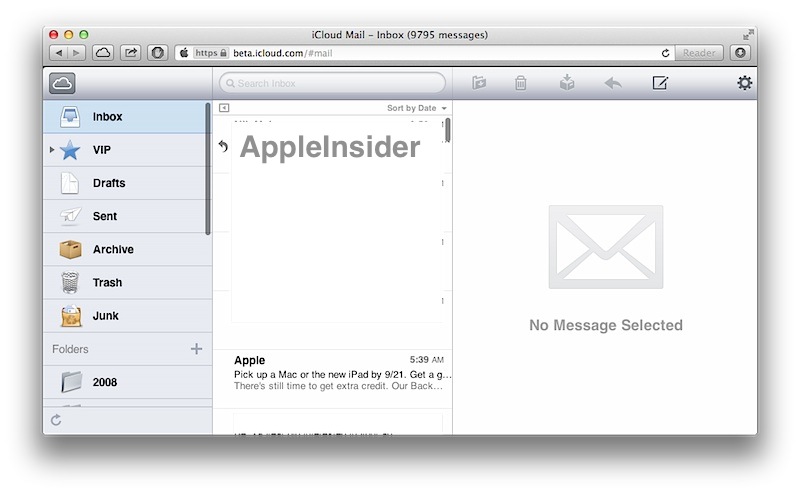Click the Safari iCloud tabs toolbar icon
This screenshot has height=494, width=800.
(103, 53)
